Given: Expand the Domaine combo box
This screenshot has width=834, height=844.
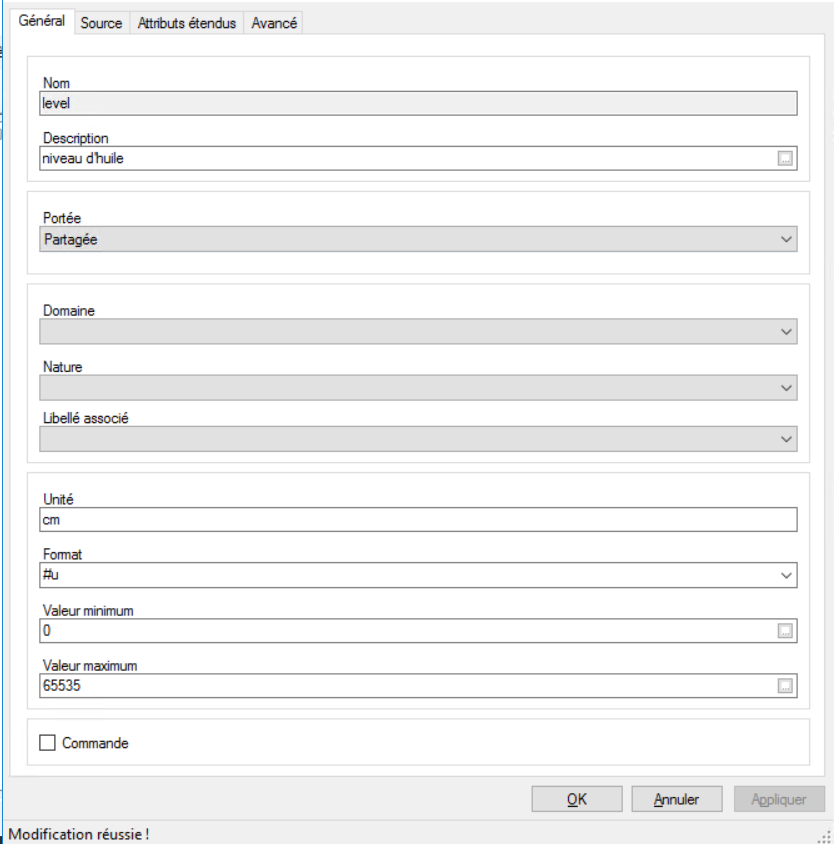Looking at the screenshot, I should coord(786,332).
